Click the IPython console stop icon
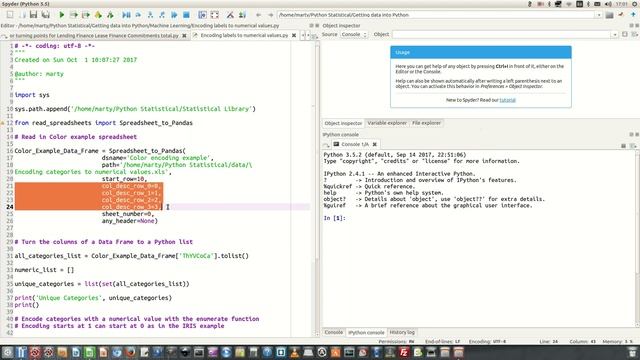640x360 pixels. (624, 146)
